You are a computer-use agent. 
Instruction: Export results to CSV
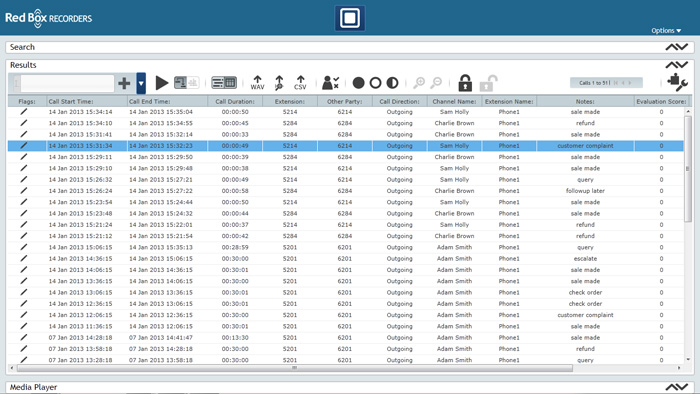pyautogui.click(x=300, y=83)
